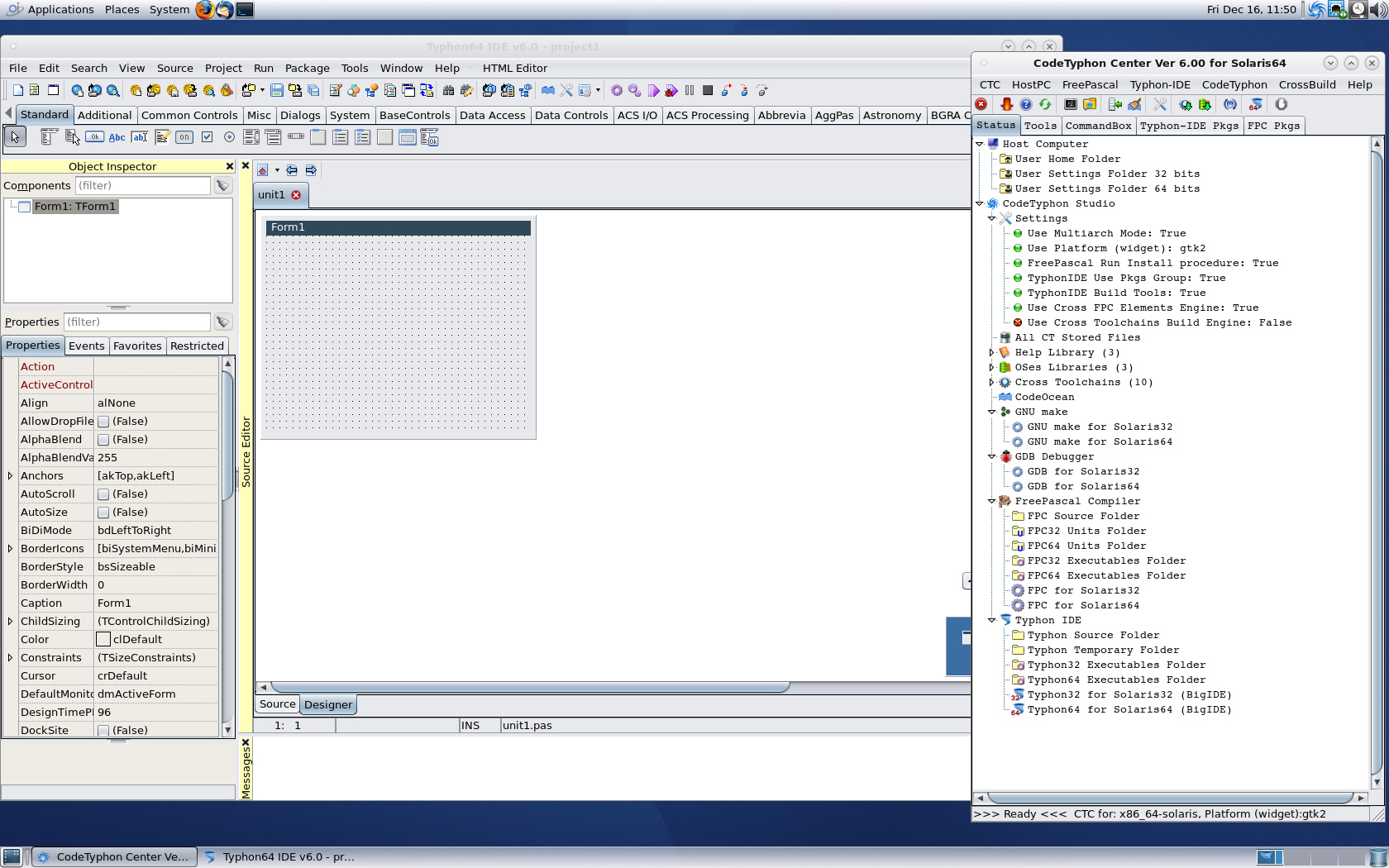This screenshot has height=868, width=1389.
Task: Click the Object Inspector properties vertical scrollbar
Action: [x=228, y=547]
